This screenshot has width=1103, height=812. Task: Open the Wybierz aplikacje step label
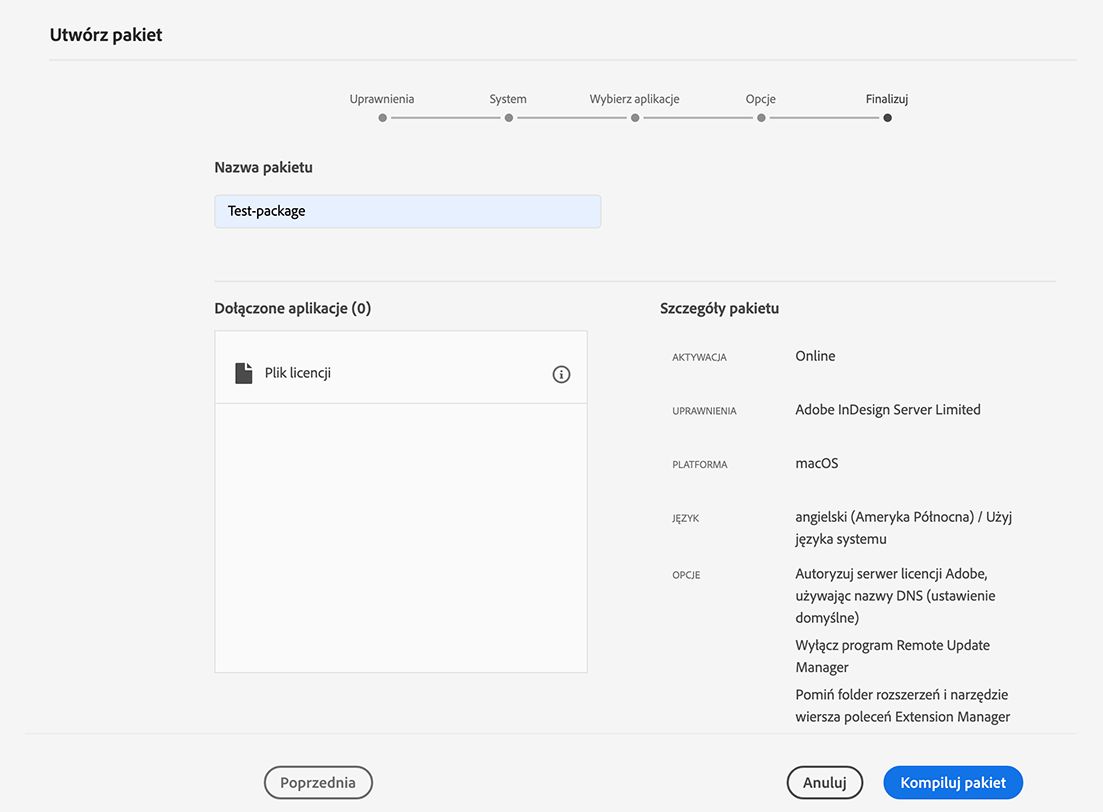[x=635, y=99]
